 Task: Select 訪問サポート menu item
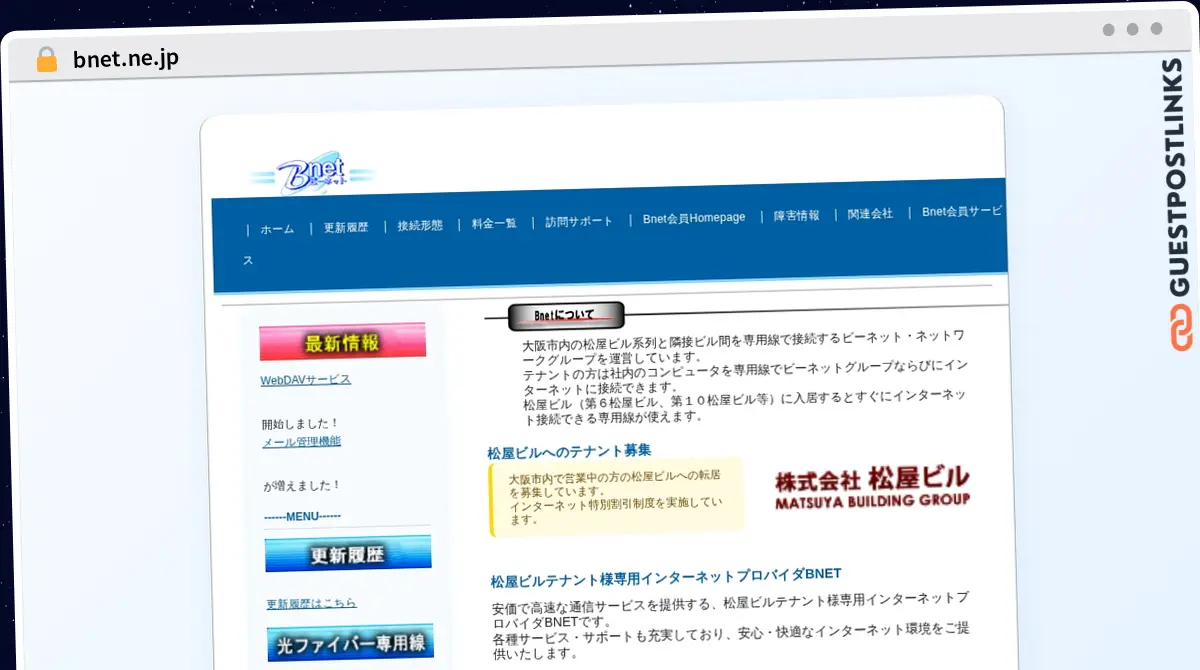[x=579, y=221]
